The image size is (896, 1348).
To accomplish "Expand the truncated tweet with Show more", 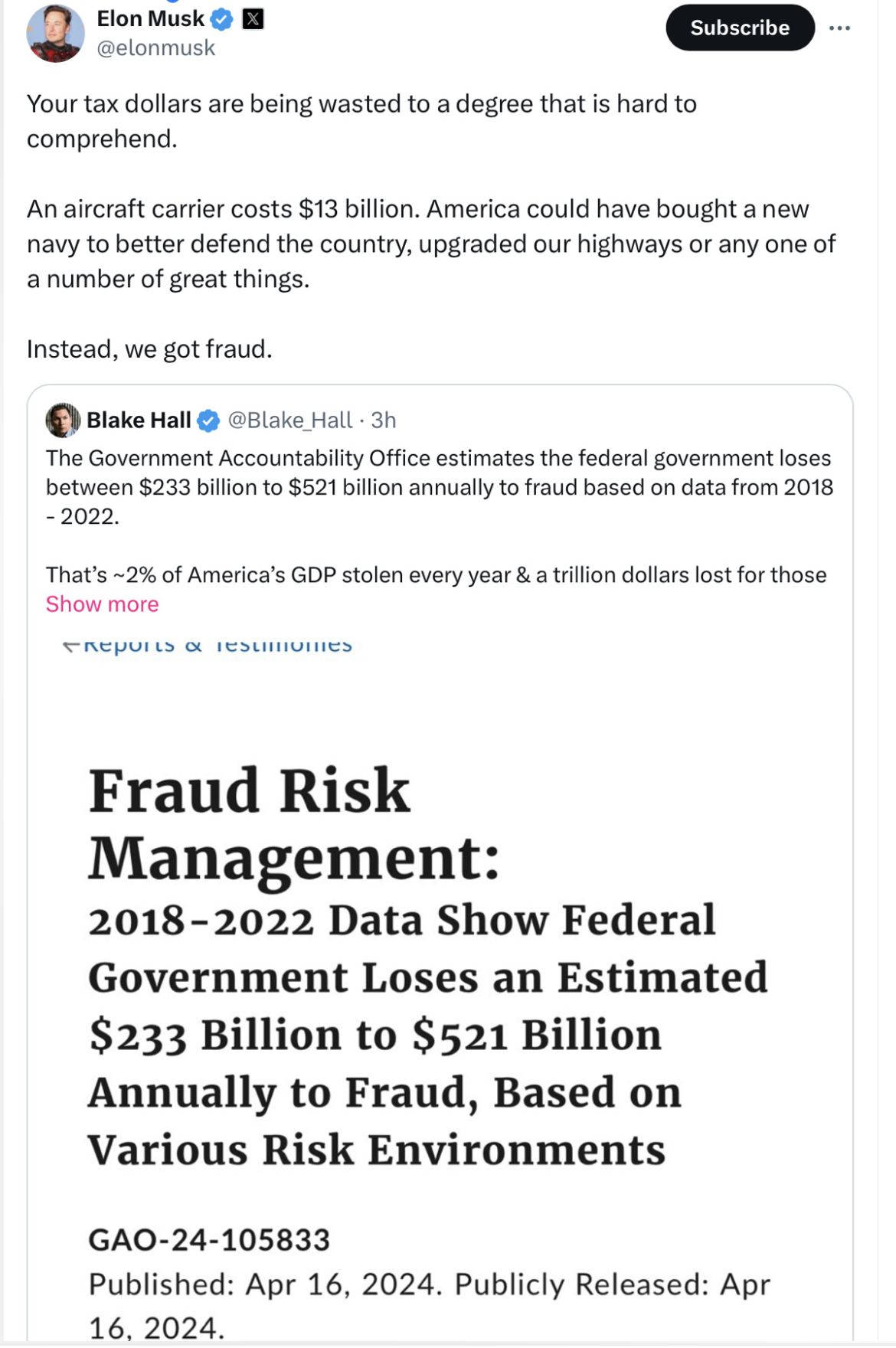I will (102, 604).
